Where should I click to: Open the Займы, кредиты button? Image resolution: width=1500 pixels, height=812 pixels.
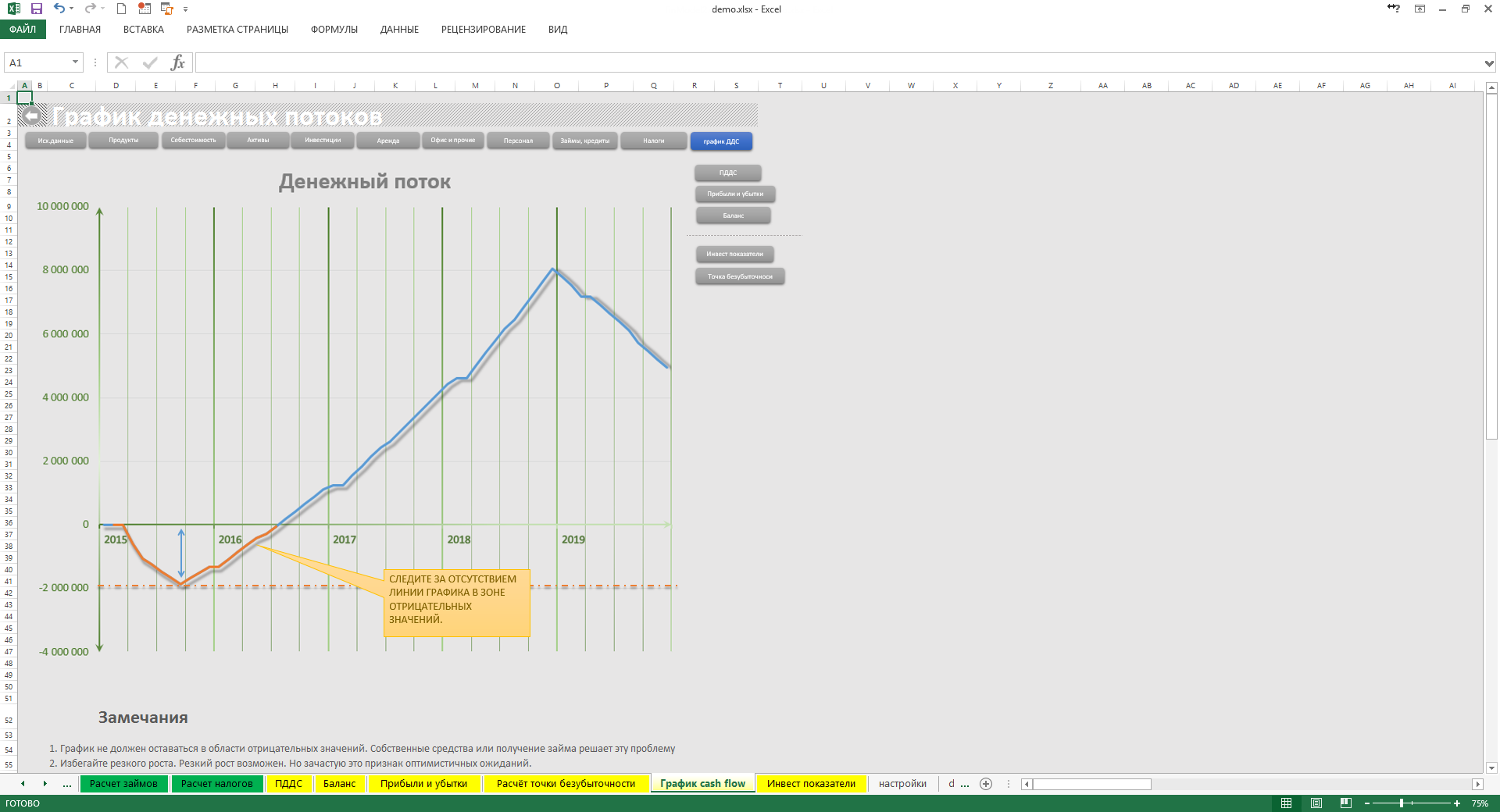[x=584, y=141]
